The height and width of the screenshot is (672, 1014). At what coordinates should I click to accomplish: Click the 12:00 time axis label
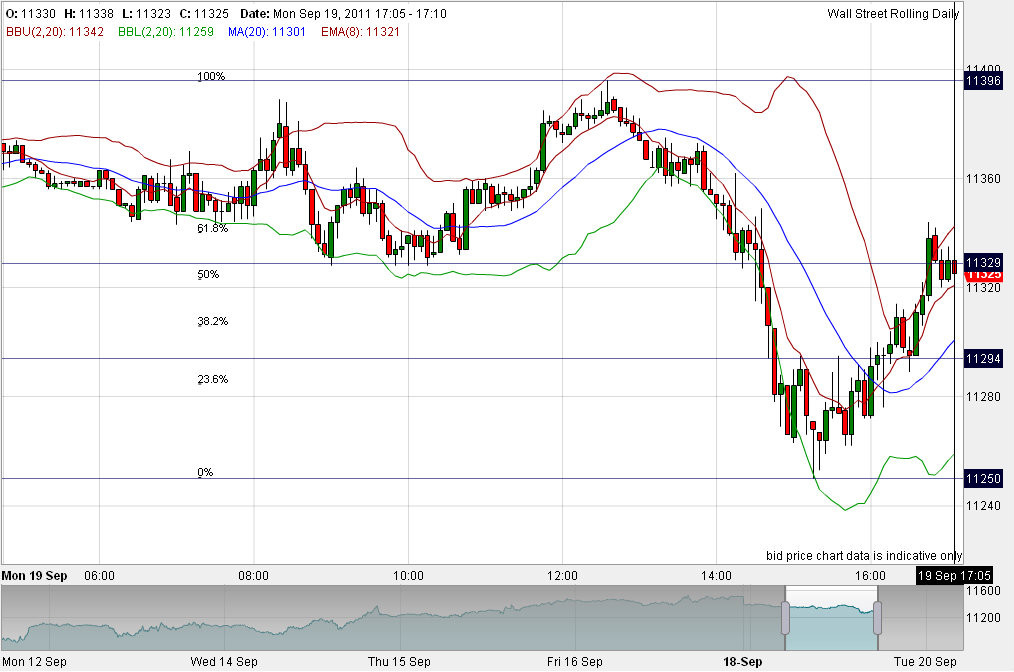click(x=562, y=576)
